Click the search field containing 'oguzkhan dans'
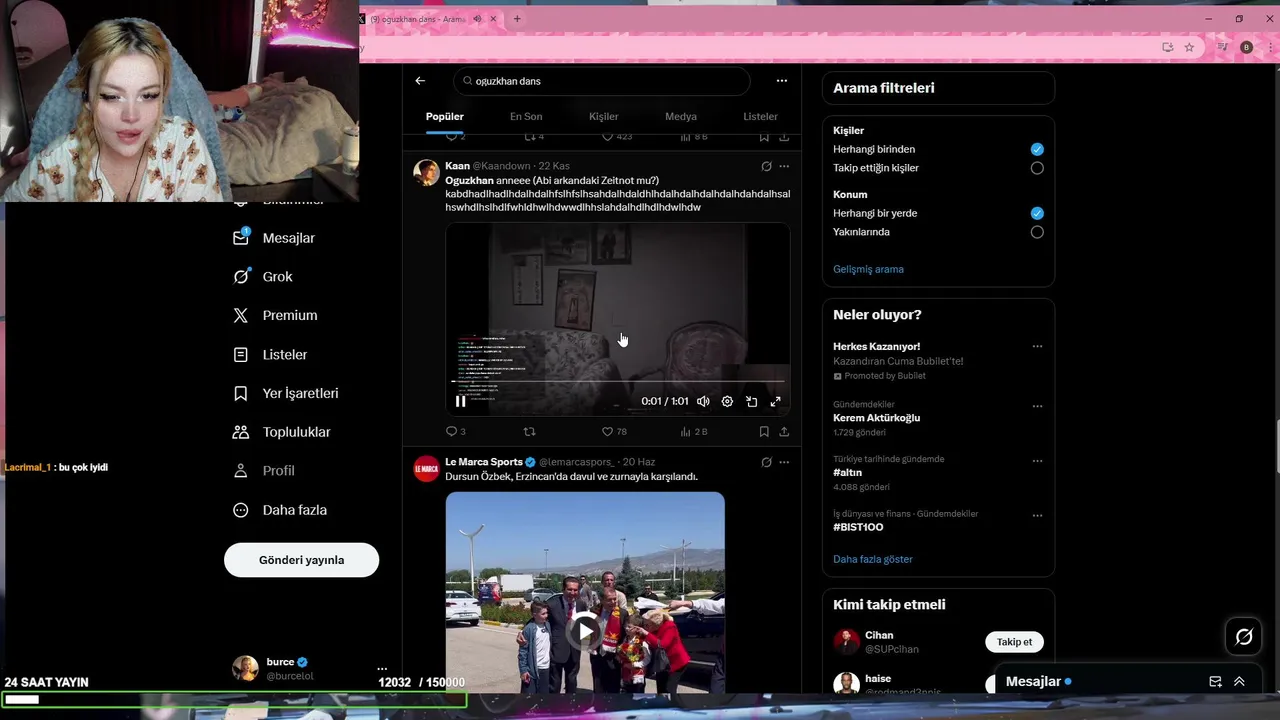This screenshot has height=720, width=1280. pyautogui.click(x=601, y=81)
